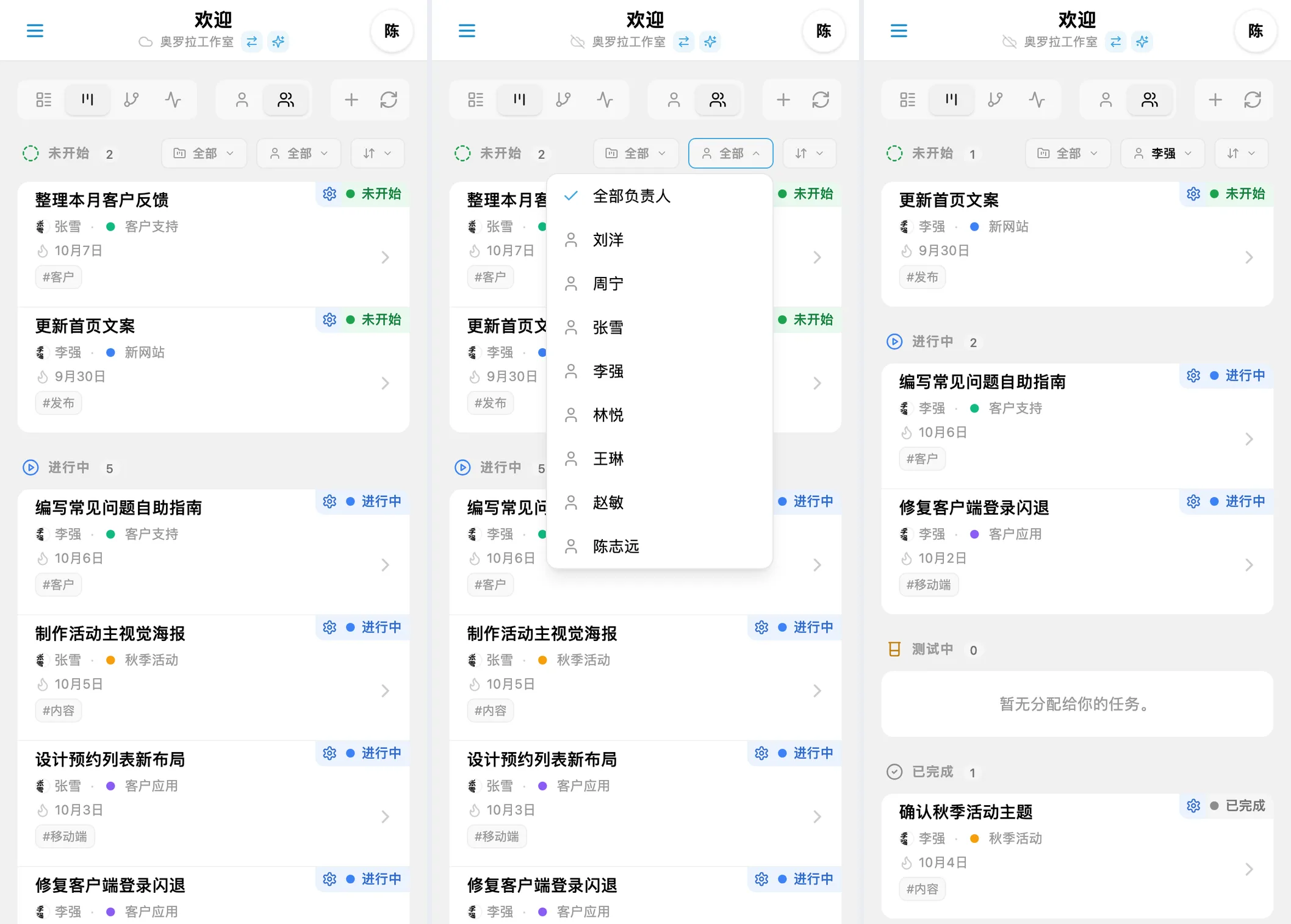
Task: Add a new task in left panel
Action: click(351, 99)
